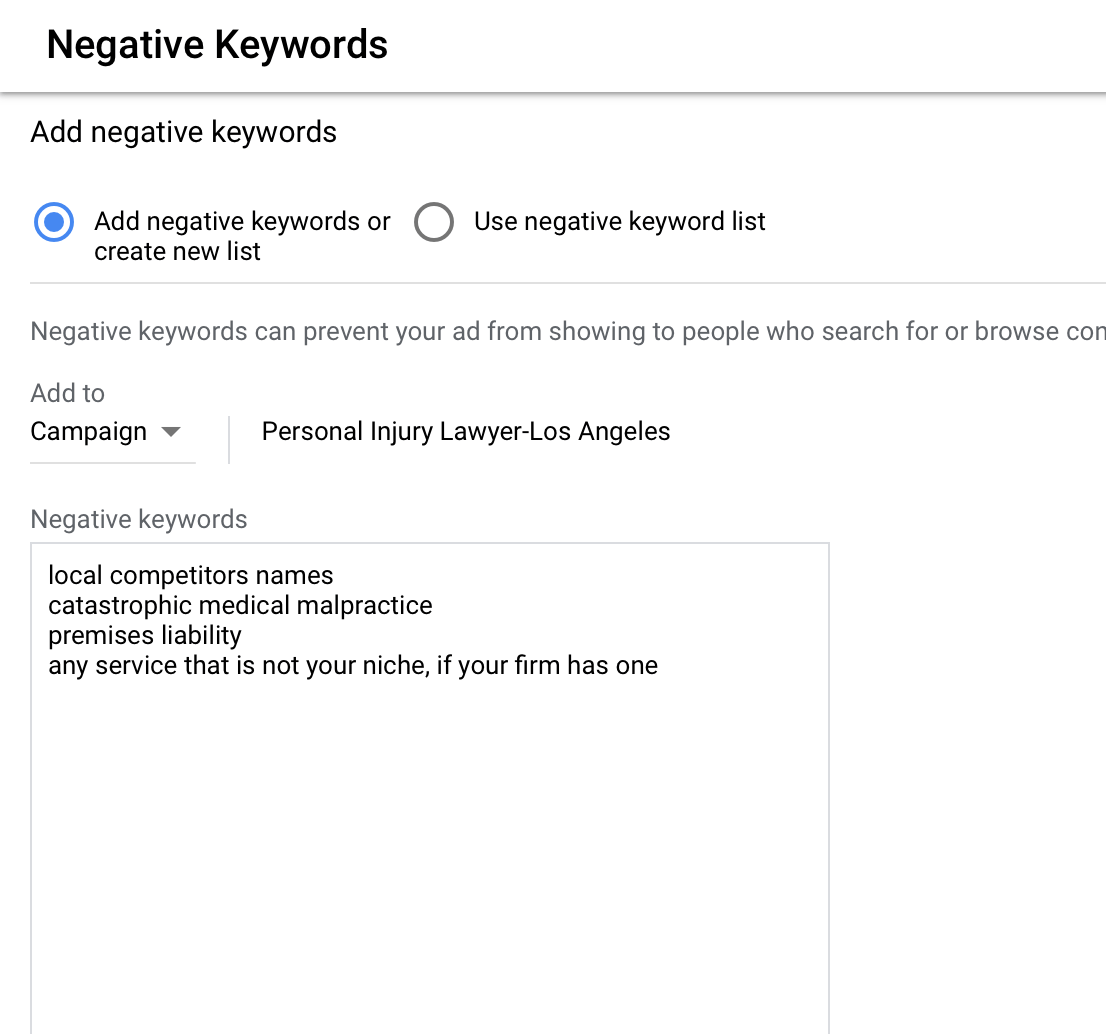Click the campaign name 'Personal Injury Lawyer-Los Angeles'

tap(465, 431)
